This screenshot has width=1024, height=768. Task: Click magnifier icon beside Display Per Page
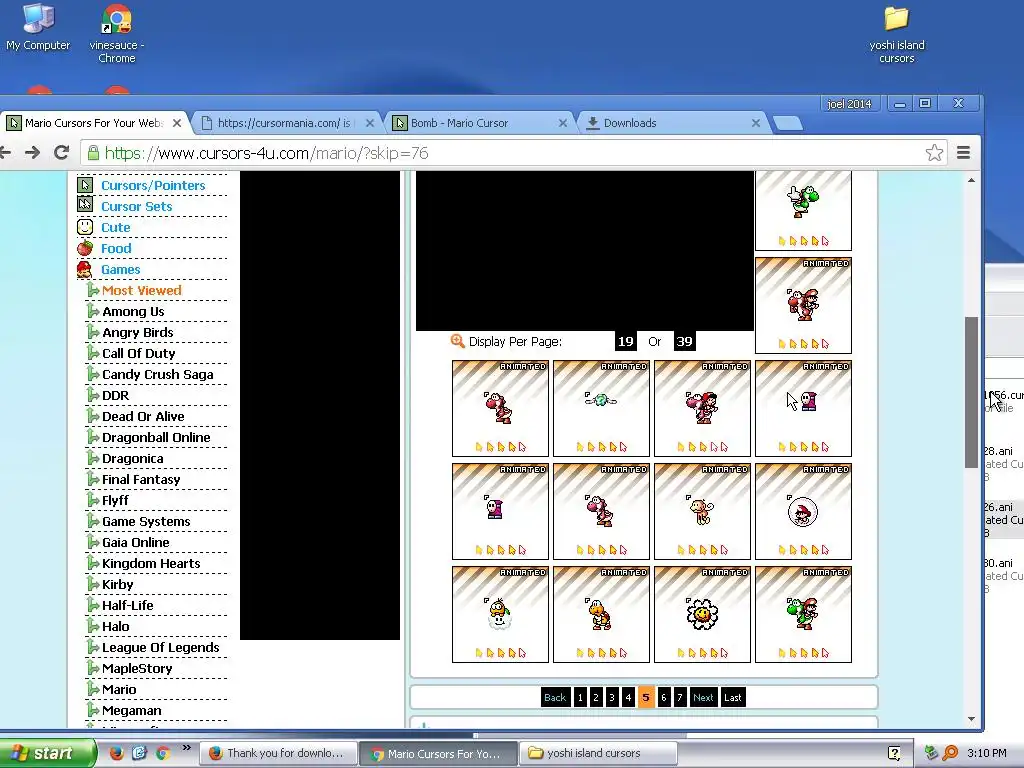457,341
